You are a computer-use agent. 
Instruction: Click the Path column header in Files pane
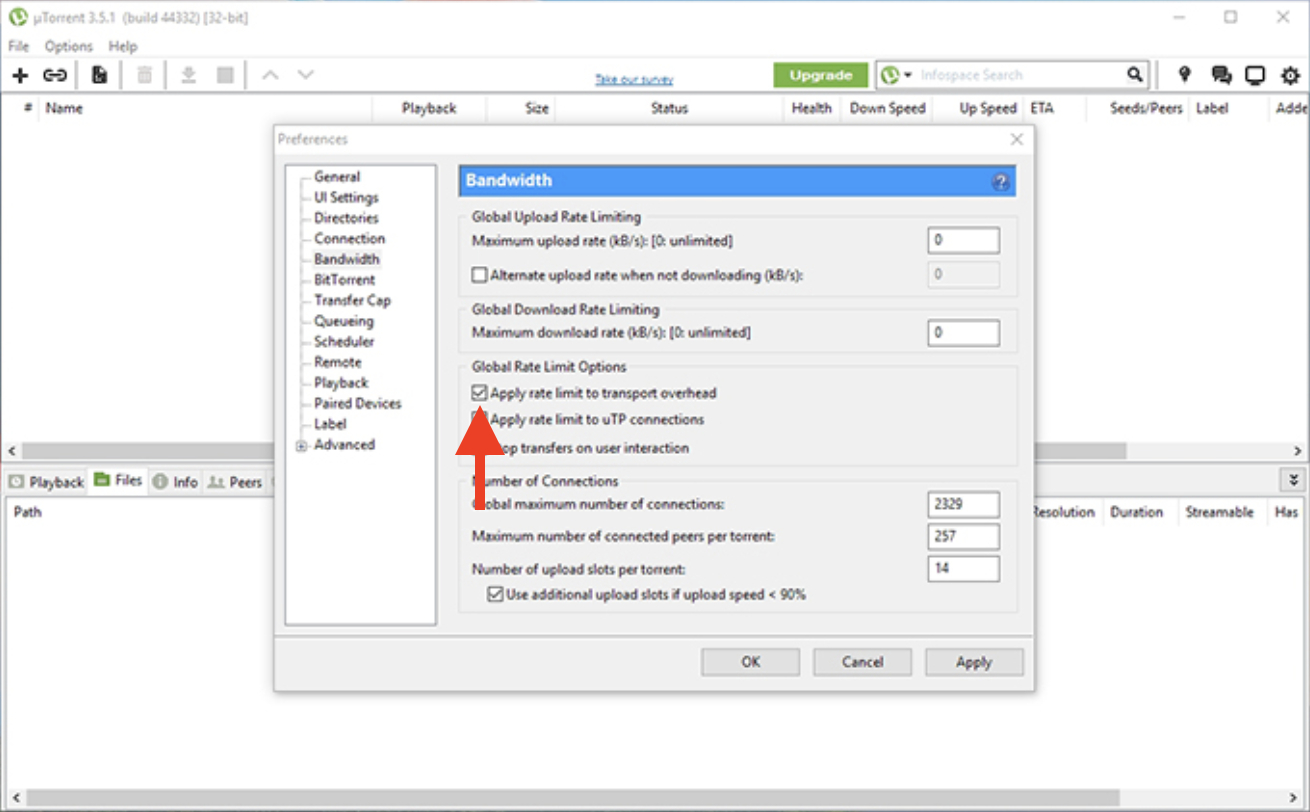[x=28, y=512]
